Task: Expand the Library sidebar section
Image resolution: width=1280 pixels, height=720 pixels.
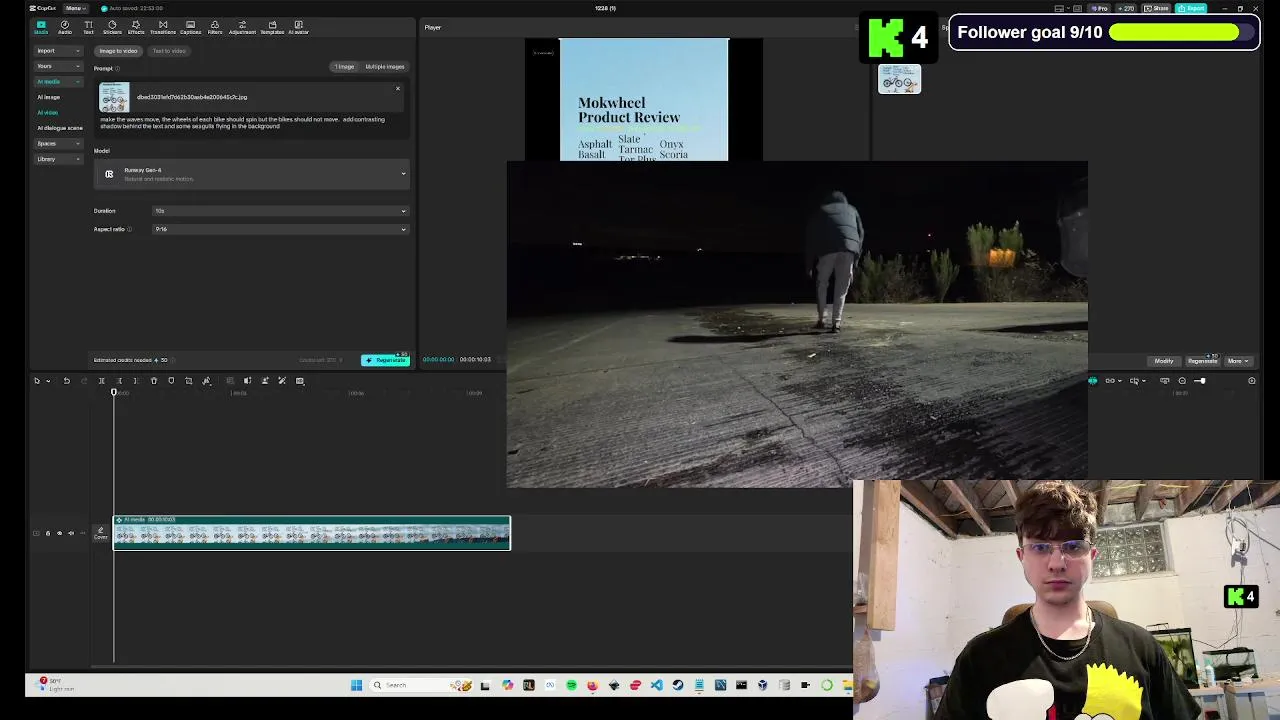Action: tap(59, 159)
